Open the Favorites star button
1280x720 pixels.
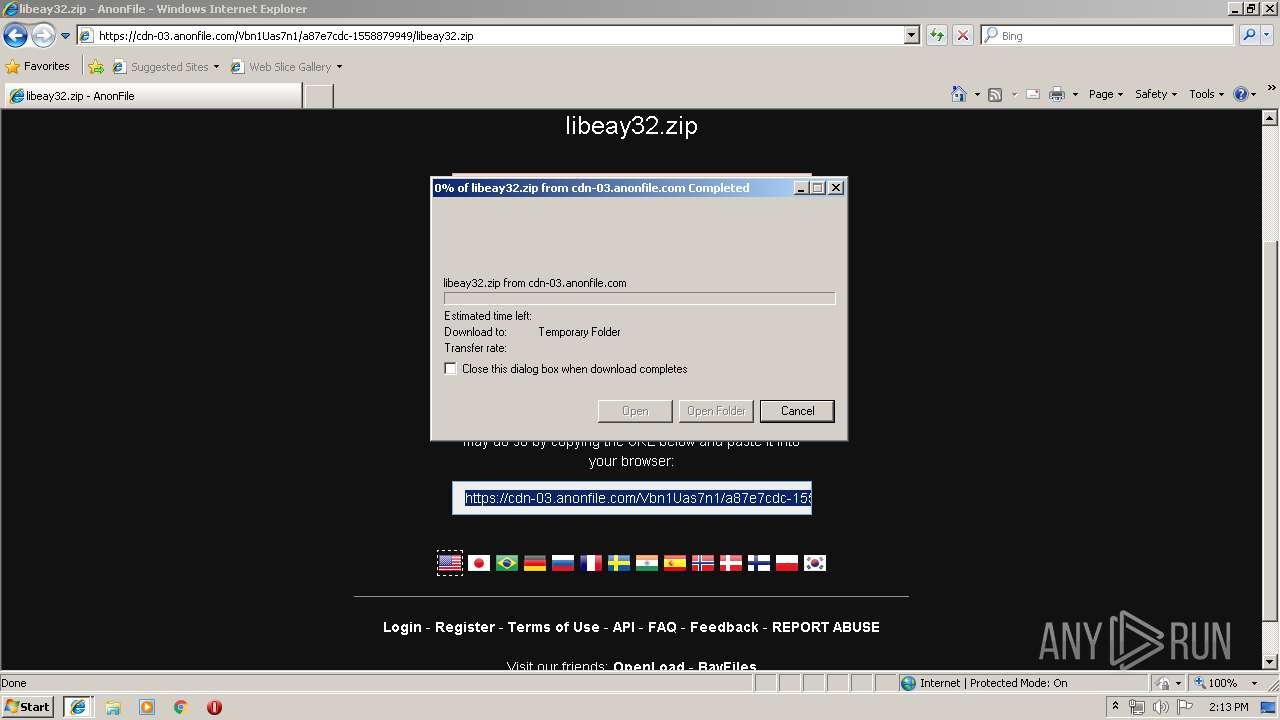(38, 67)
